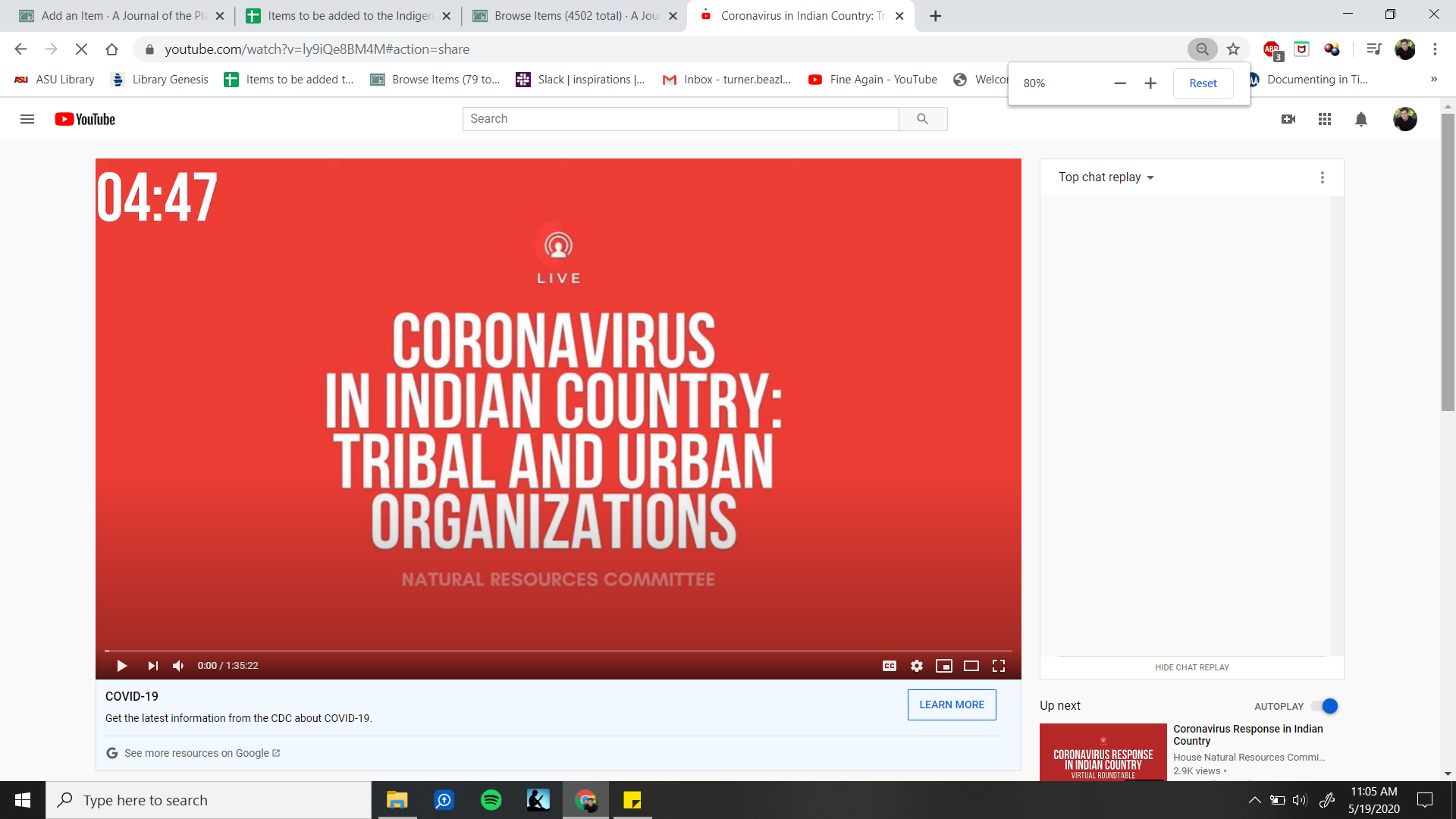Open the YouTube notifications bell

1361,119
